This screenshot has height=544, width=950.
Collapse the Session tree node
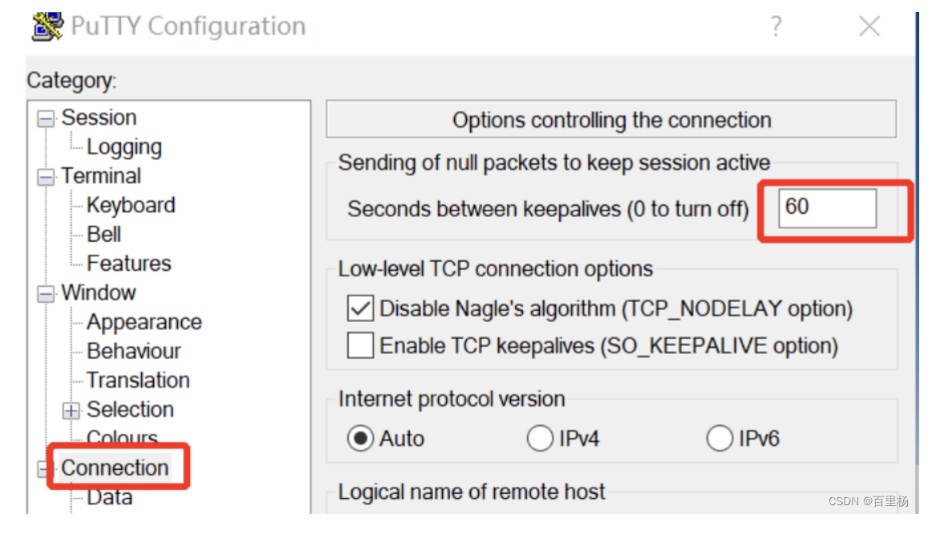coord(46,118)
